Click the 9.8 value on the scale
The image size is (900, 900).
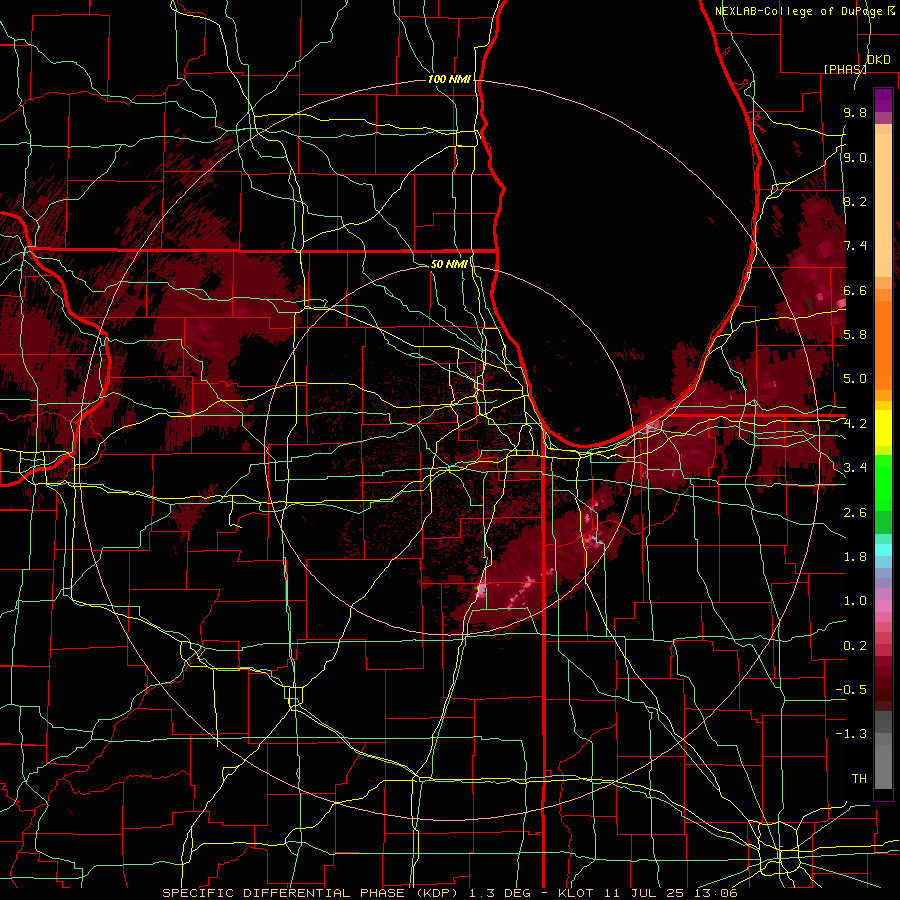(855, 112)
